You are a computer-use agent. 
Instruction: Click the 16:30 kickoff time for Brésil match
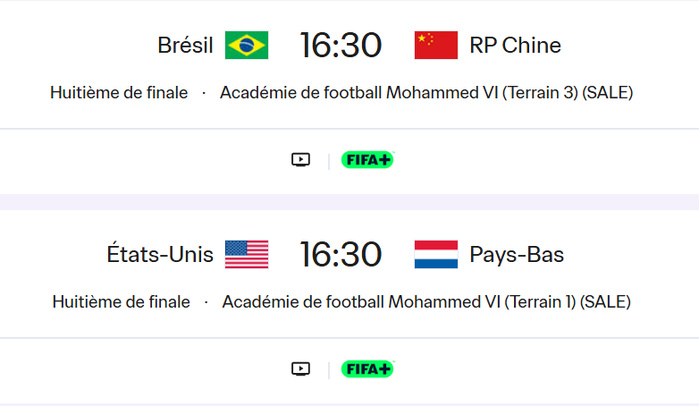(341, 45)
